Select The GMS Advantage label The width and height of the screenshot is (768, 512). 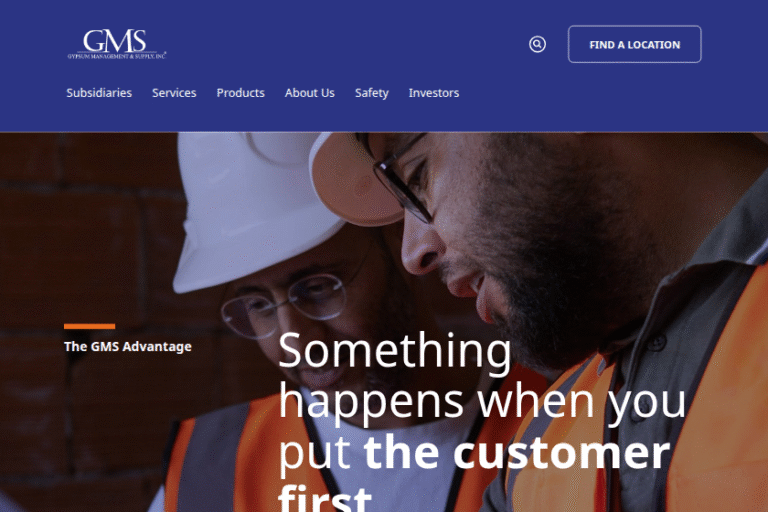(128, 346)
